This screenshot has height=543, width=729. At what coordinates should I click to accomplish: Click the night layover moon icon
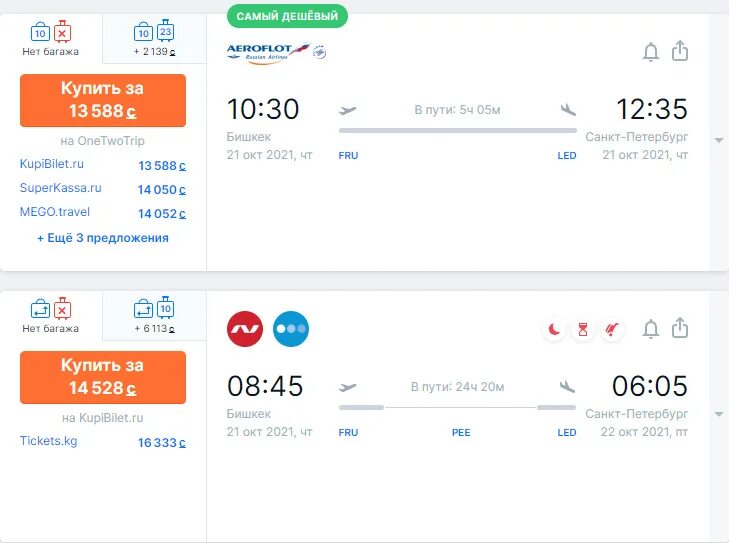click(x=554, y=330)
